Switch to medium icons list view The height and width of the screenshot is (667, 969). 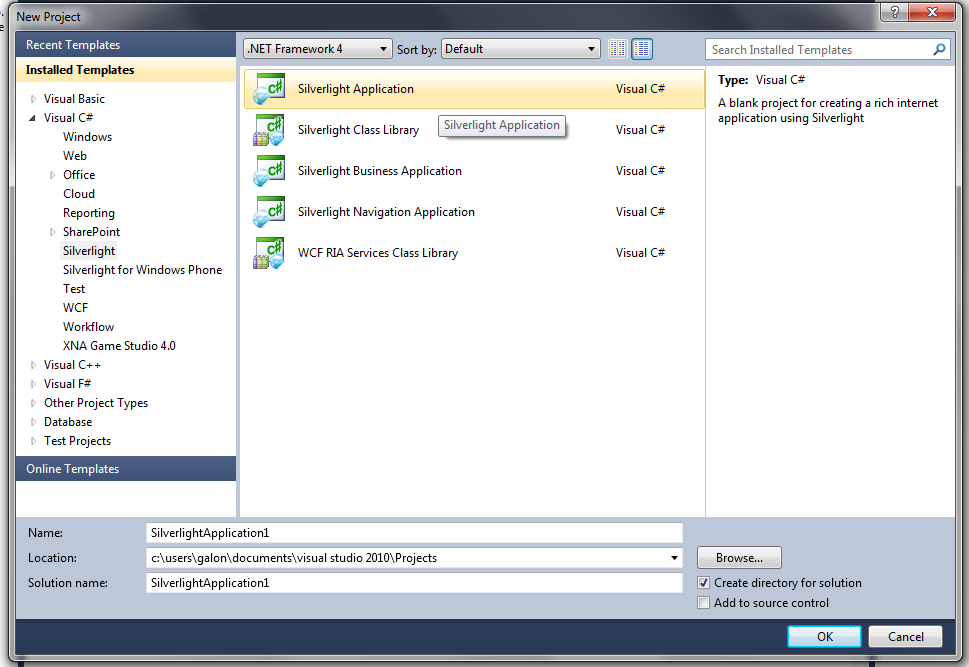[642, 49]
